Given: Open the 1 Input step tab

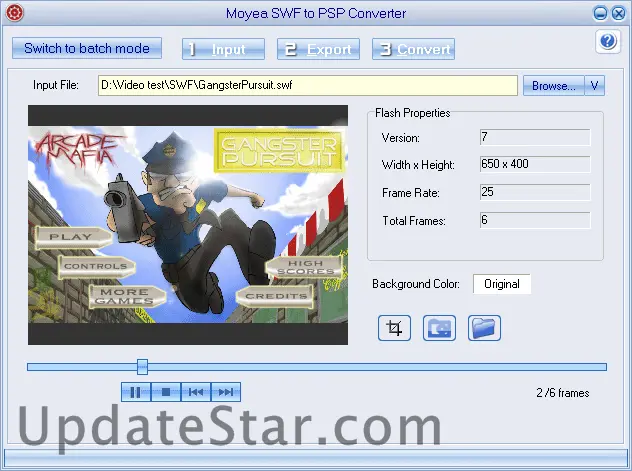Looking at the screenshot, I should (223, 49).
